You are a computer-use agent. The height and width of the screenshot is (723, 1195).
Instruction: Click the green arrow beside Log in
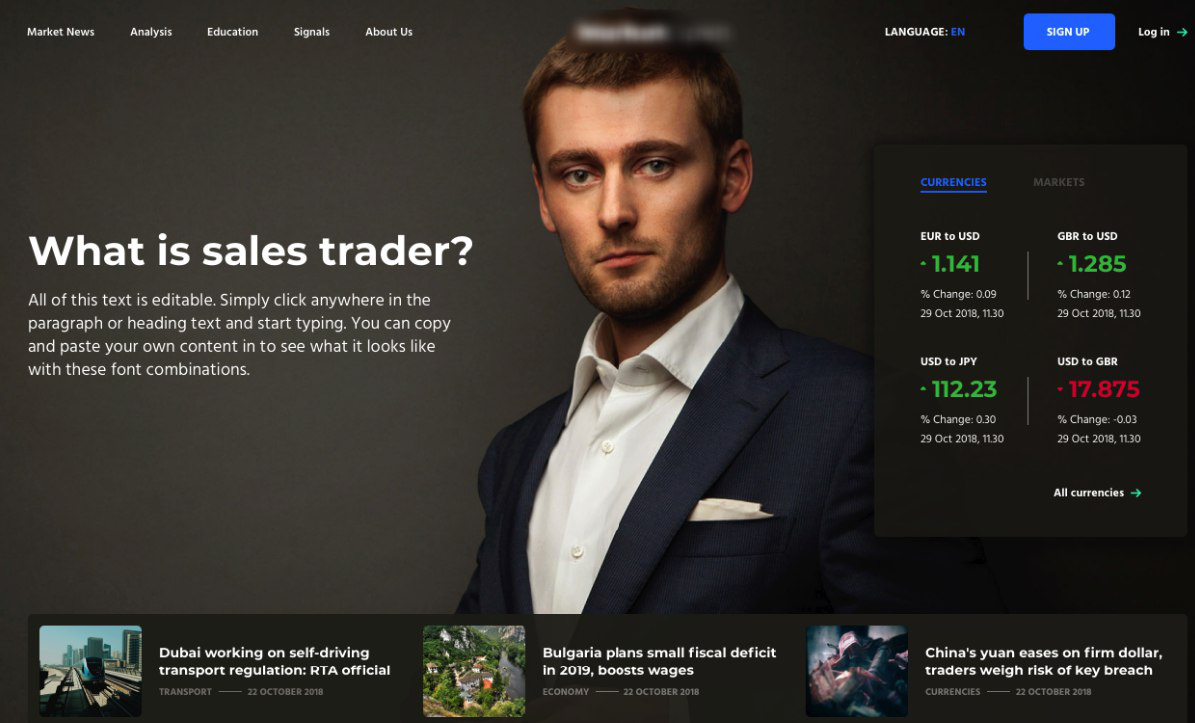click(x=1182, y=32)
